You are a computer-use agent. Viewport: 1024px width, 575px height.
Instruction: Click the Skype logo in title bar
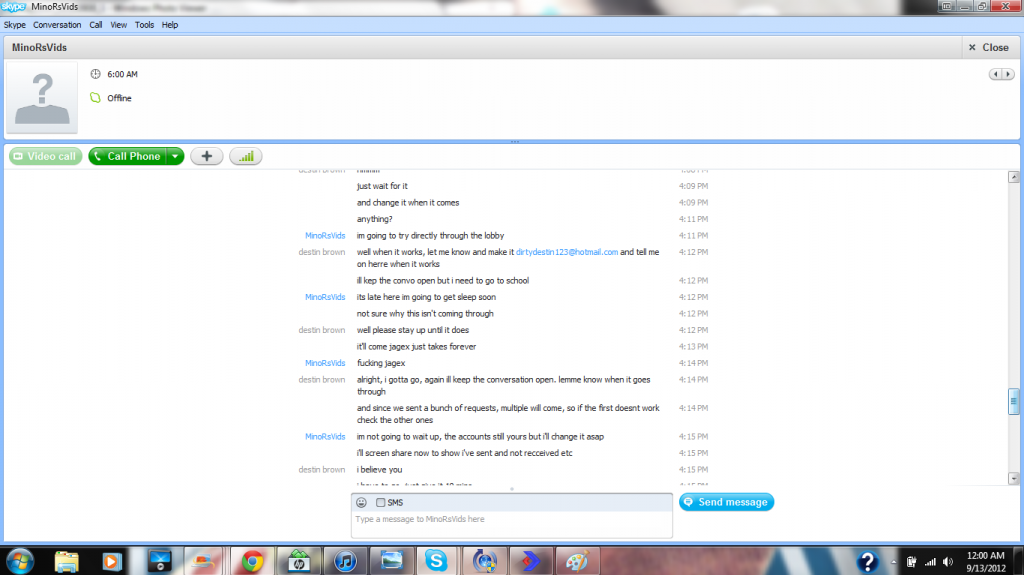point(14,7)
